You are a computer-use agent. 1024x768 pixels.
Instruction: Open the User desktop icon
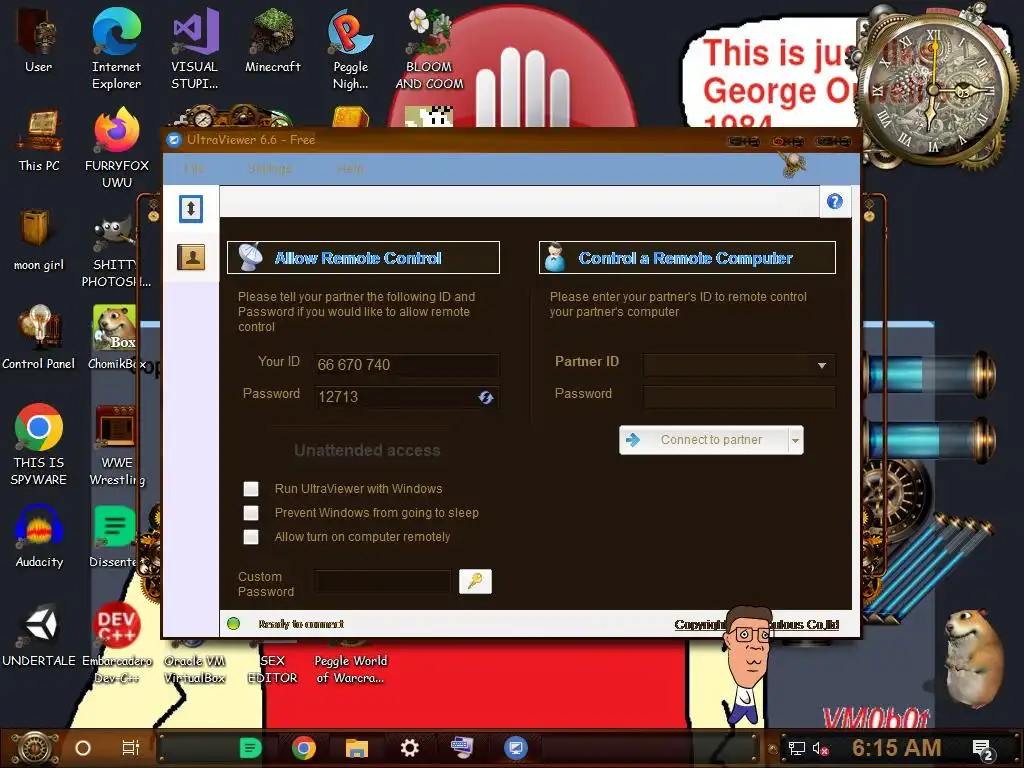pyautogui.click(x=39, y=40)
